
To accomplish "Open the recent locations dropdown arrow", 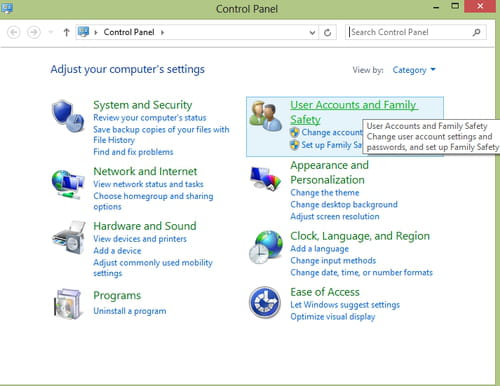I will click(51, 32).
